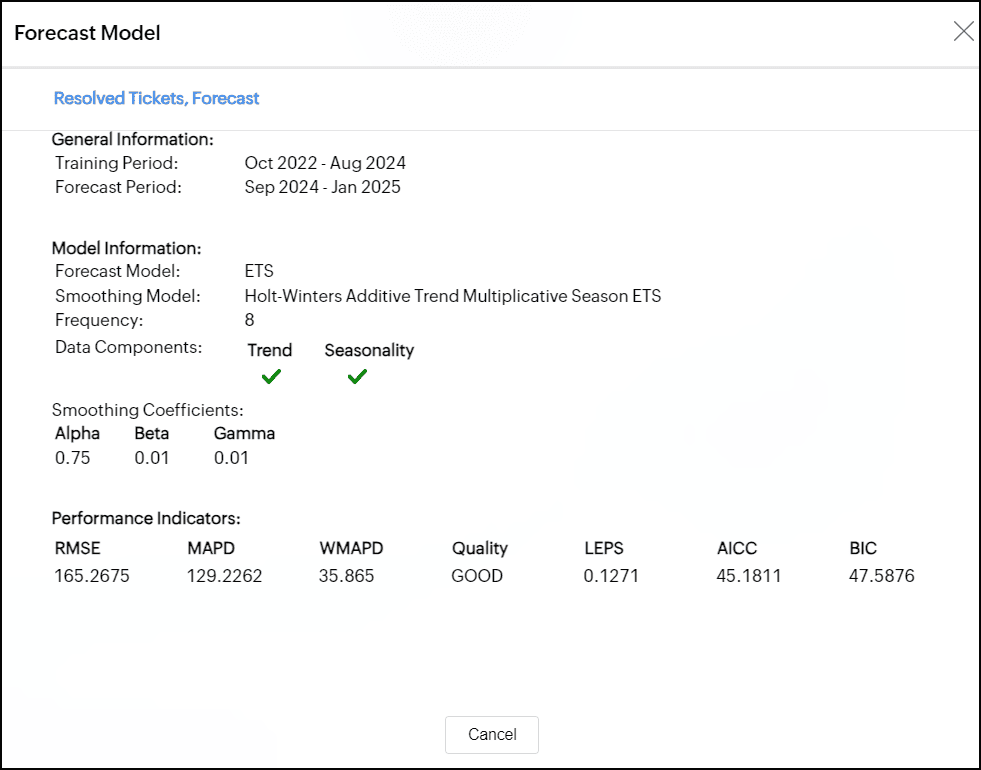The height and width of the screenshot is (770, 981).
Task: Close the Forecast Model dialog with the X icon
Action: [x=963, y=32]
